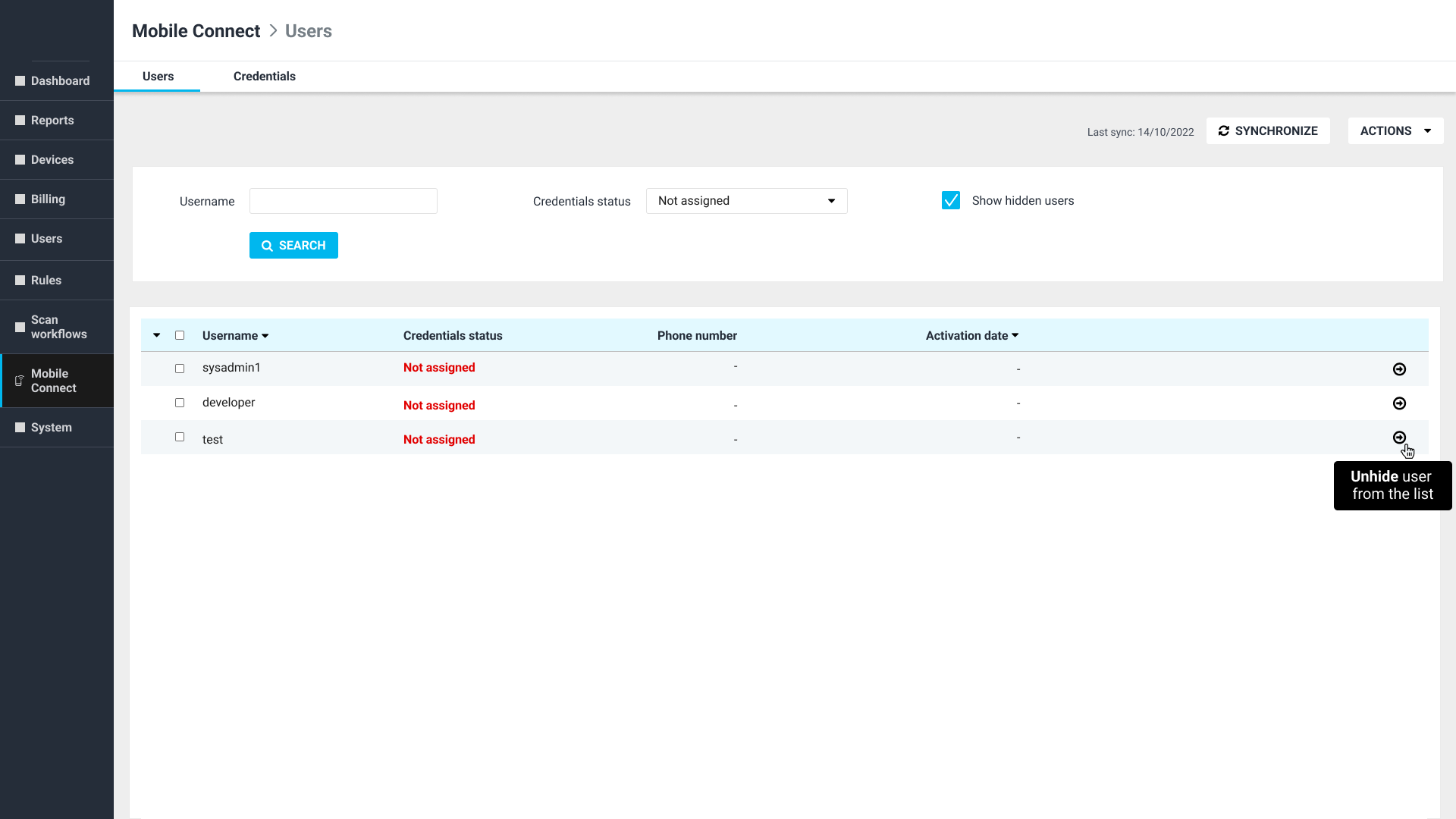Uncheck Show hidden users checkbox
Screen dimensions: 1456x819
click(950, 200)
